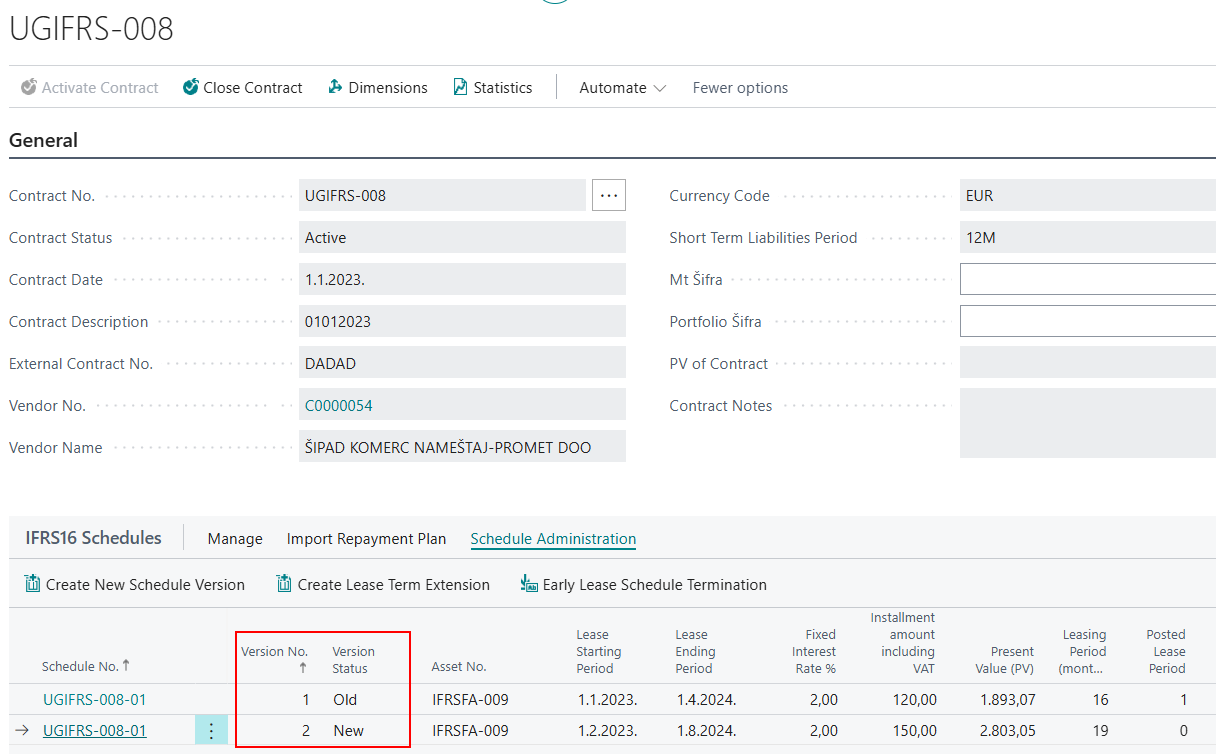Open the Manage menu

(x=235, y=538)
